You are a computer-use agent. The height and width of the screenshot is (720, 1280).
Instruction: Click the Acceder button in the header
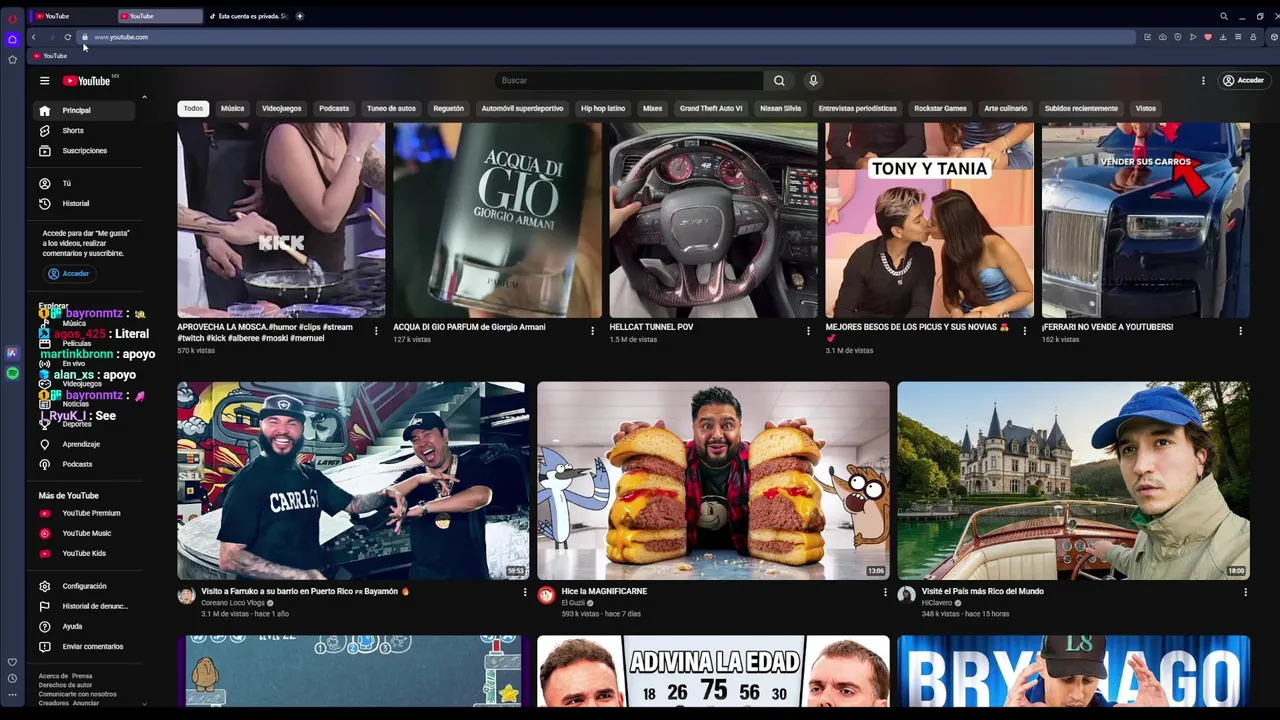1243,80
